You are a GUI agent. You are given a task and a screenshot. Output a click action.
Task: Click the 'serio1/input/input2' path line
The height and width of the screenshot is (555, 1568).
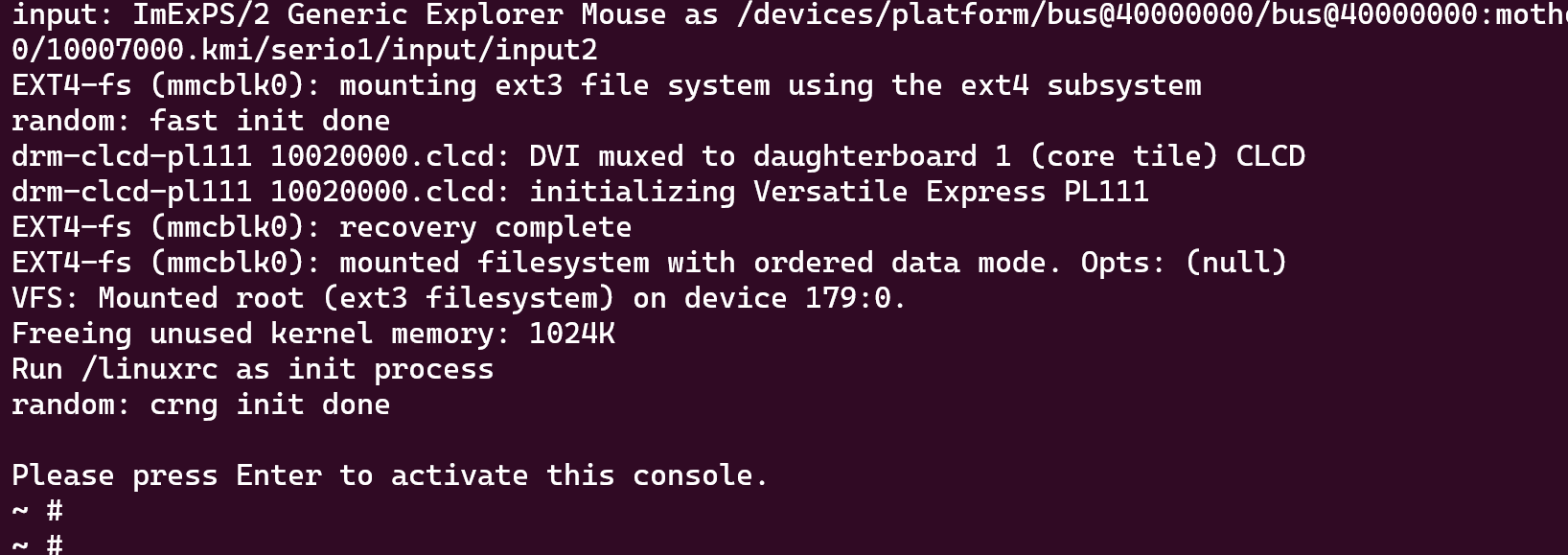click(x=304, y=50)
